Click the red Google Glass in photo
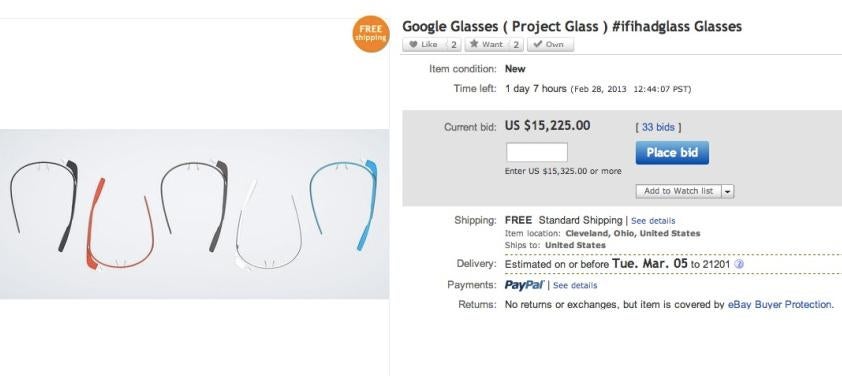 coord(120,225)
